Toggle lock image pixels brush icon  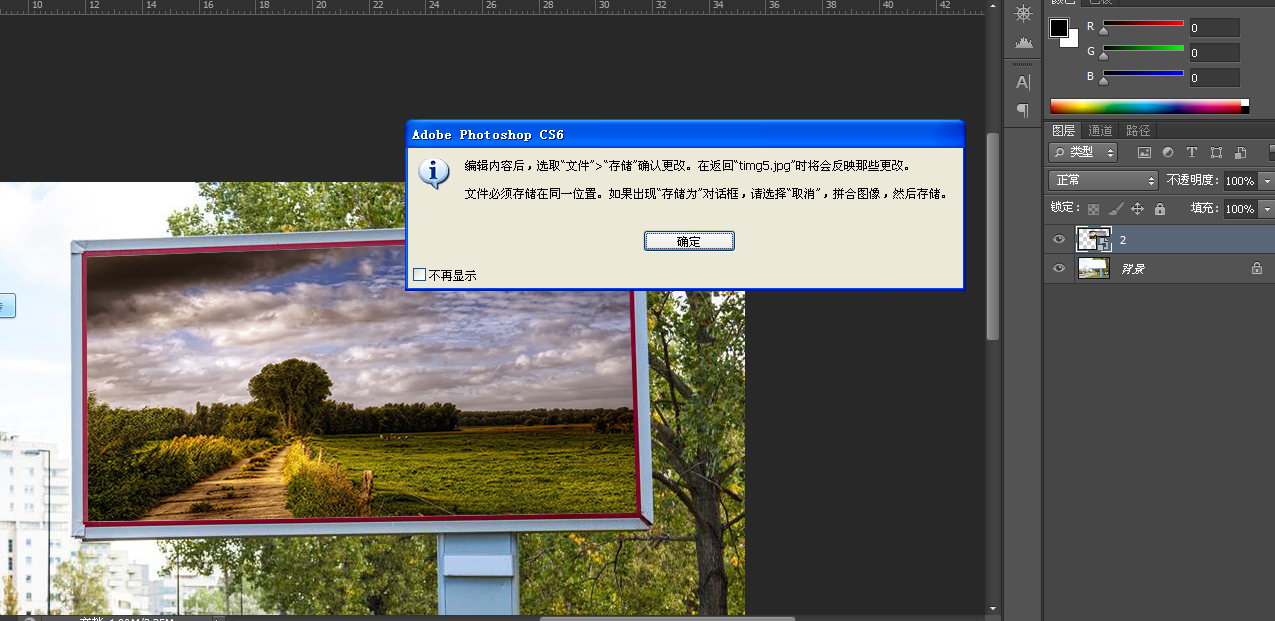coord(1115,209)
